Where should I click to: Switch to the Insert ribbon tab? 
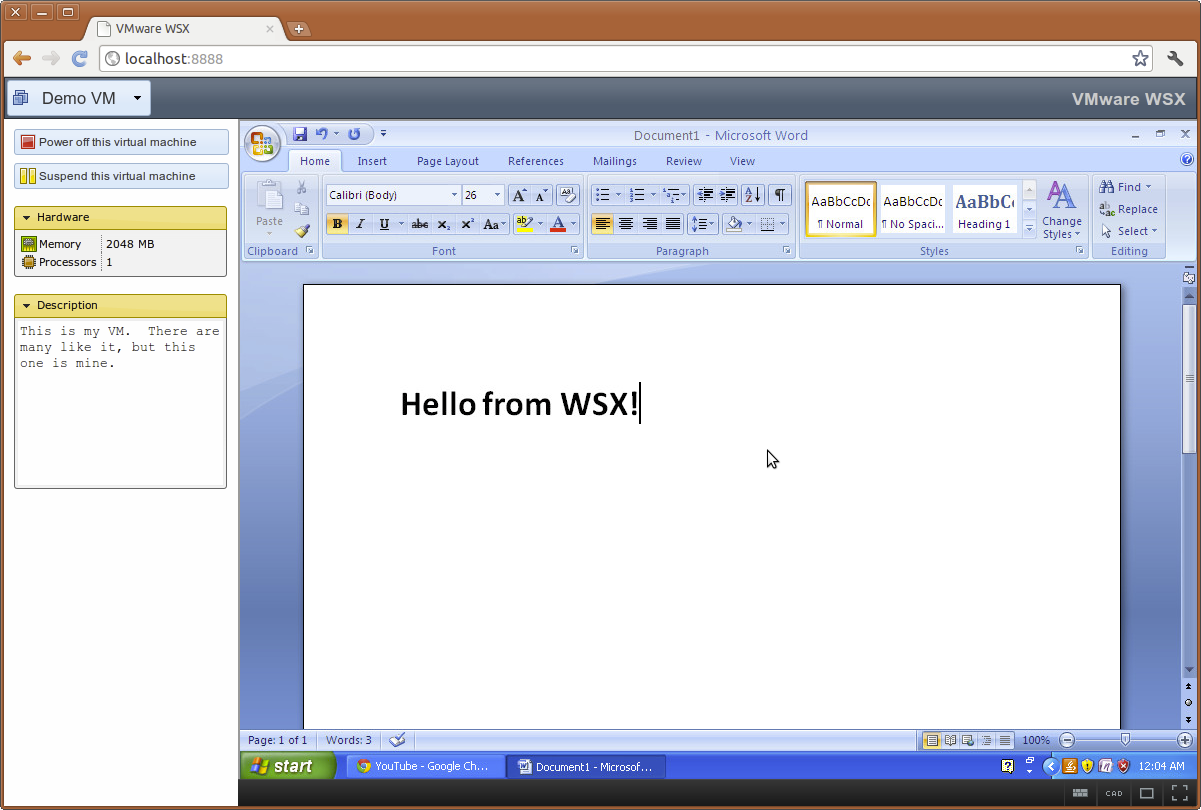tap(372, 161)
